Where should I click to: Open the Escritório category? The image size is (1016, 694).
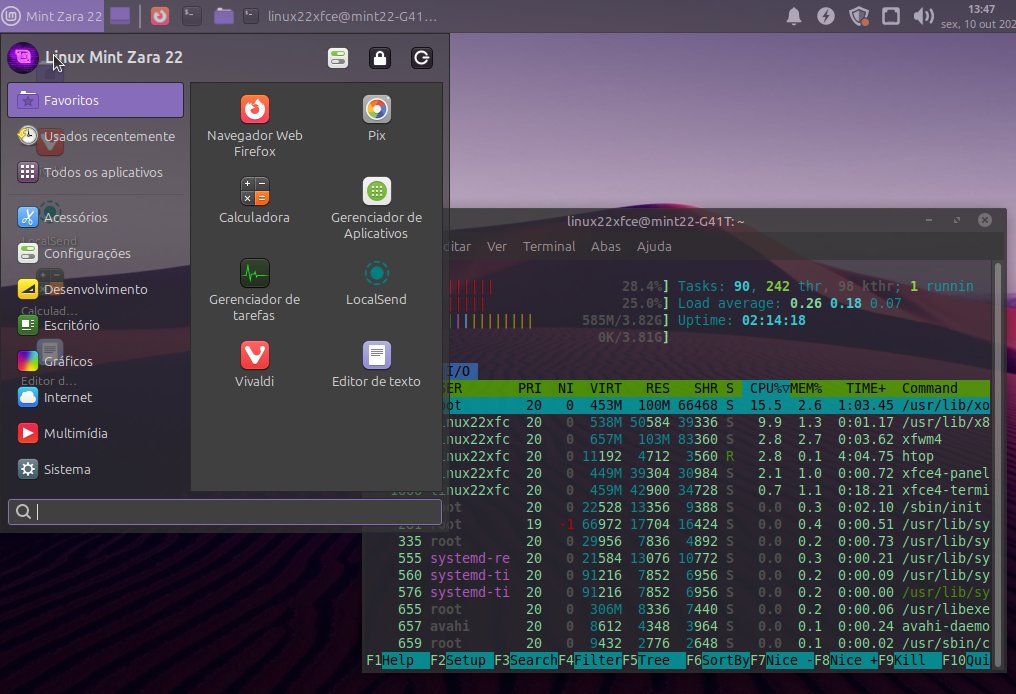(x=95, y=325)
